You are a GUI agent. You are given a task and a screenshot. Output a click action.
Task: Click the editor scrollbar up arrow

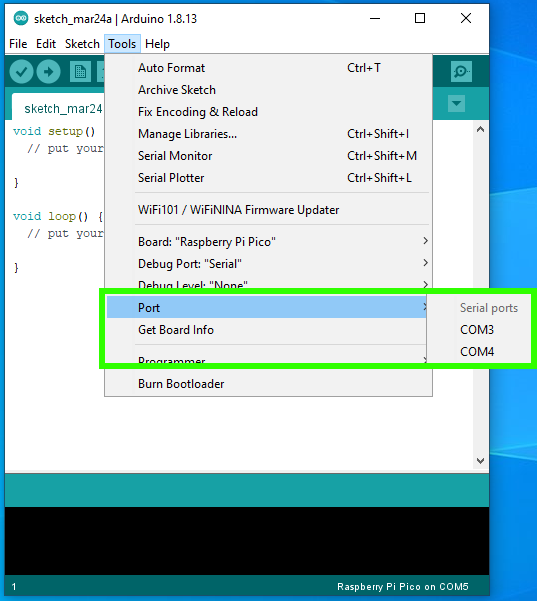pyautogui.click(x=480, y=130)
